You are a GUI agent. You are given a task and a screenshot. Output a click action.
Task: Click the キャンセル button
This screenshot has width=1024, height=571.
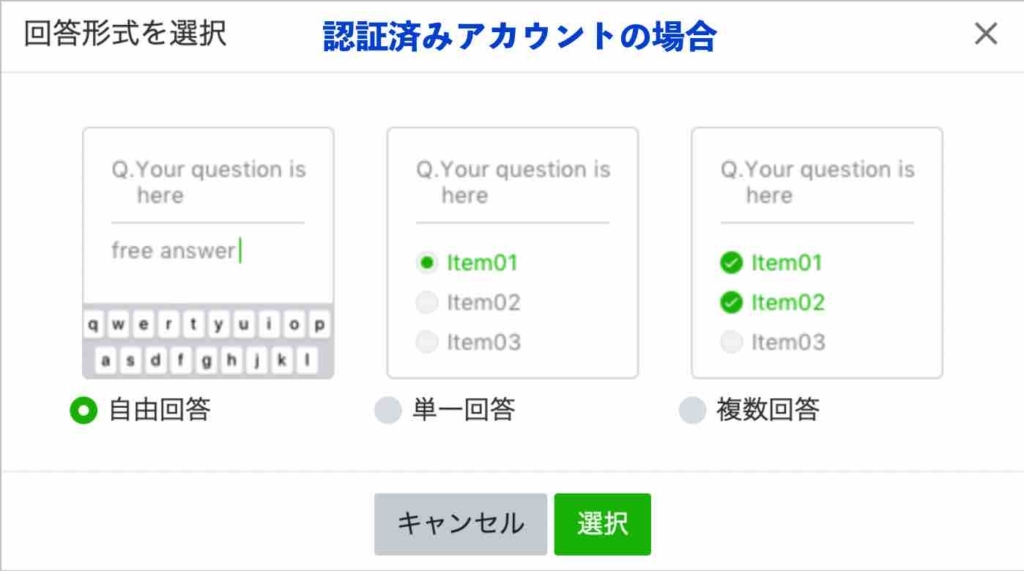pos(460,524)
